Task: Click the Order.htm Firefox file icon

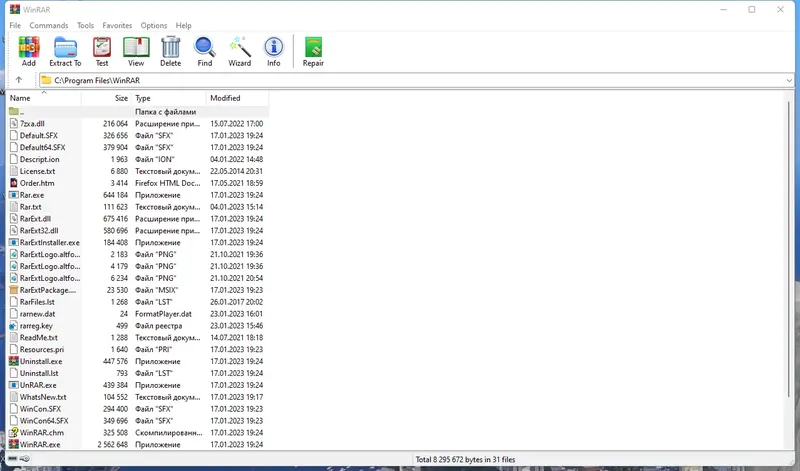Action: click(x=14, y=183)
